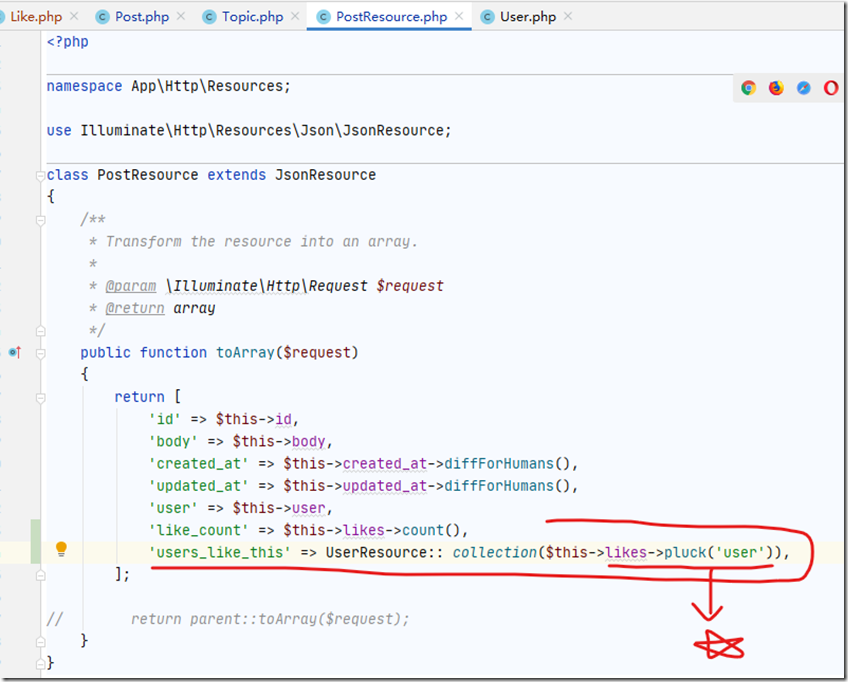The width and height of the screenshot is (848, 682).
Task: Click the 'body' array key
Action: click(x=173, y=442)
